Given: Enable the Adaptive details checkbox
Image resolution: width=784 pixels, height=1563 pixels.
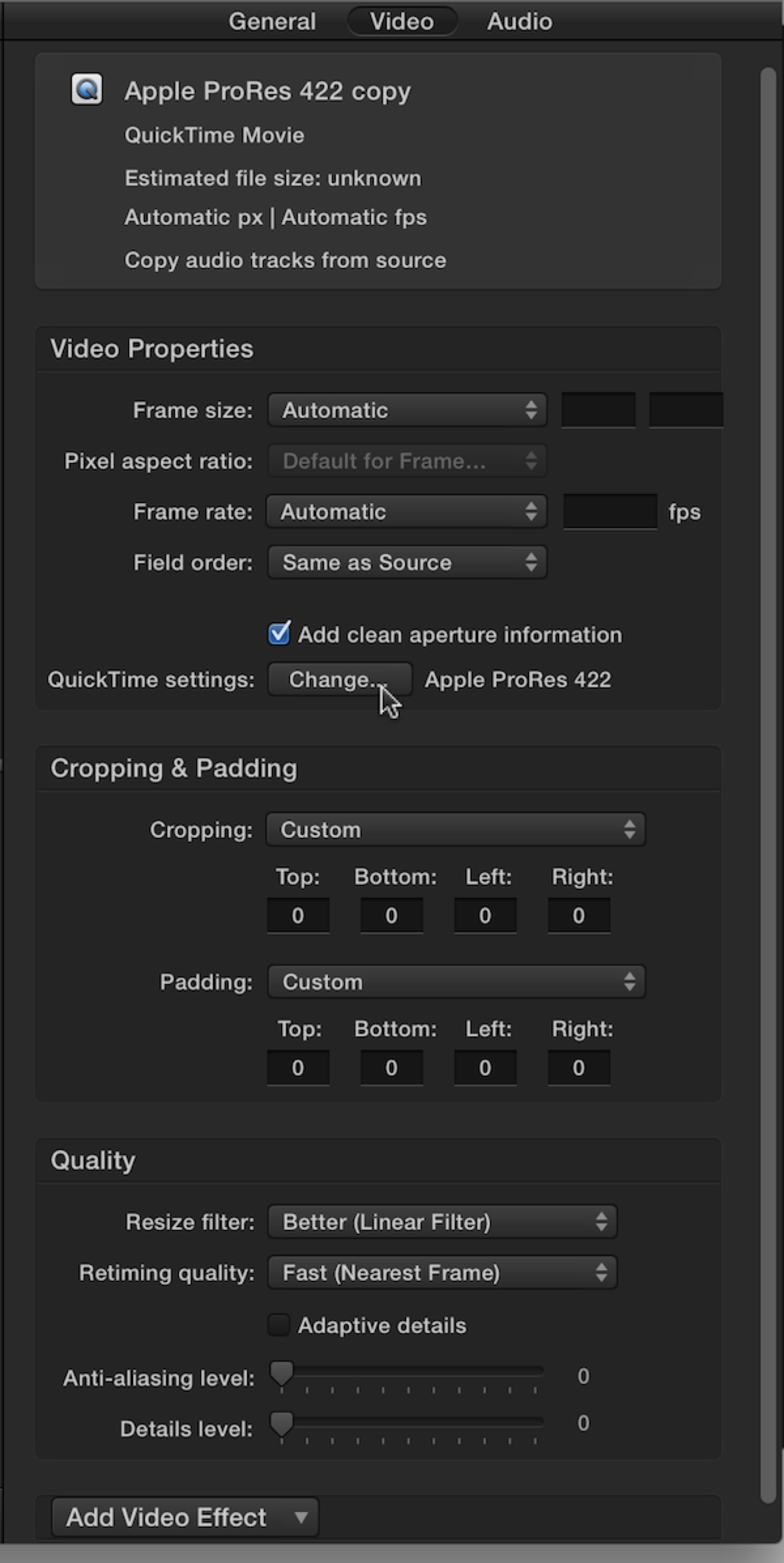Looking at the screenshot, I should pyautogui.click(x=279, y=1325).
